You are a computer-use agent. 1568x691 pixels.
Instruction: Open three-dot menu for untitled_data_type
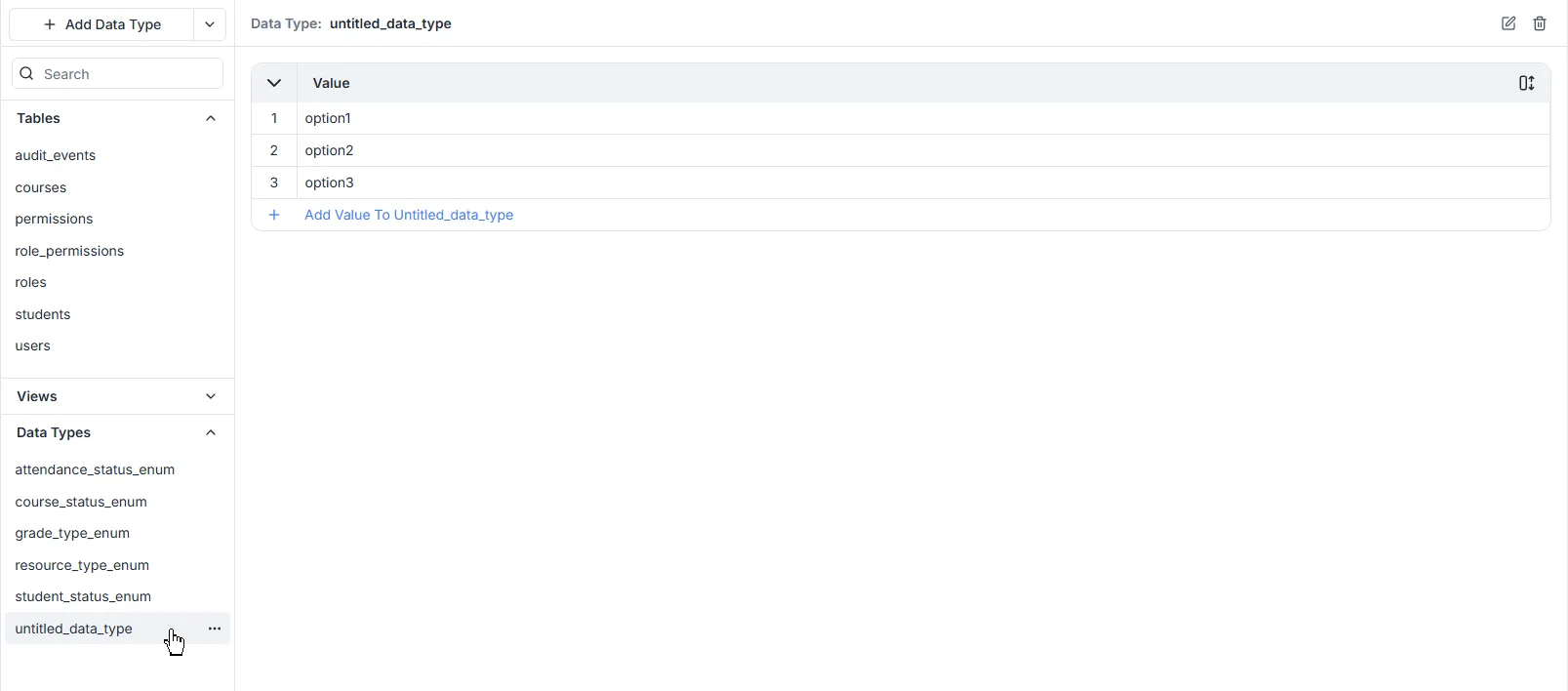click(x=215, y=629)
